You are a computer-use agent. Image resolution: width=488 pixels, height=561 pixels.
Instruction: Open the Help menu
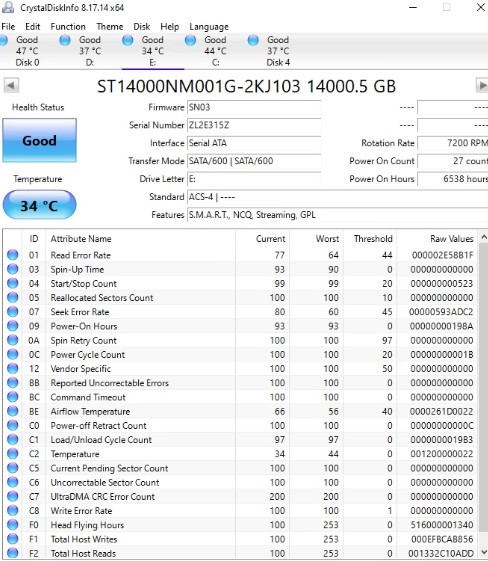[170, 26]
